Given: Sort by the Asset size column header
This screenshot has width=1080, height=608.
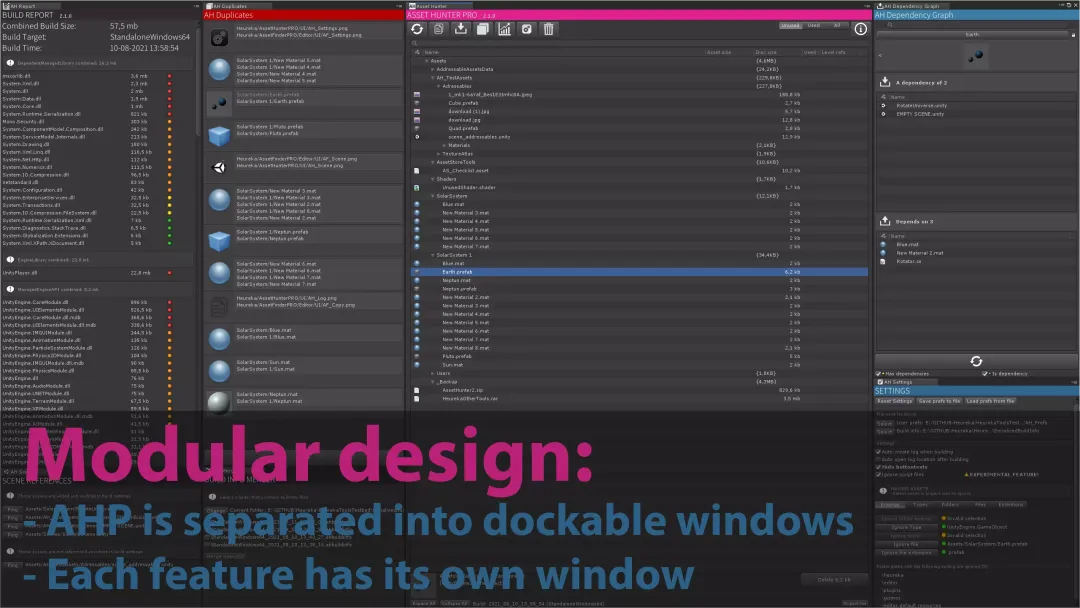Looking at the screenshot, I should click(718, 52).
